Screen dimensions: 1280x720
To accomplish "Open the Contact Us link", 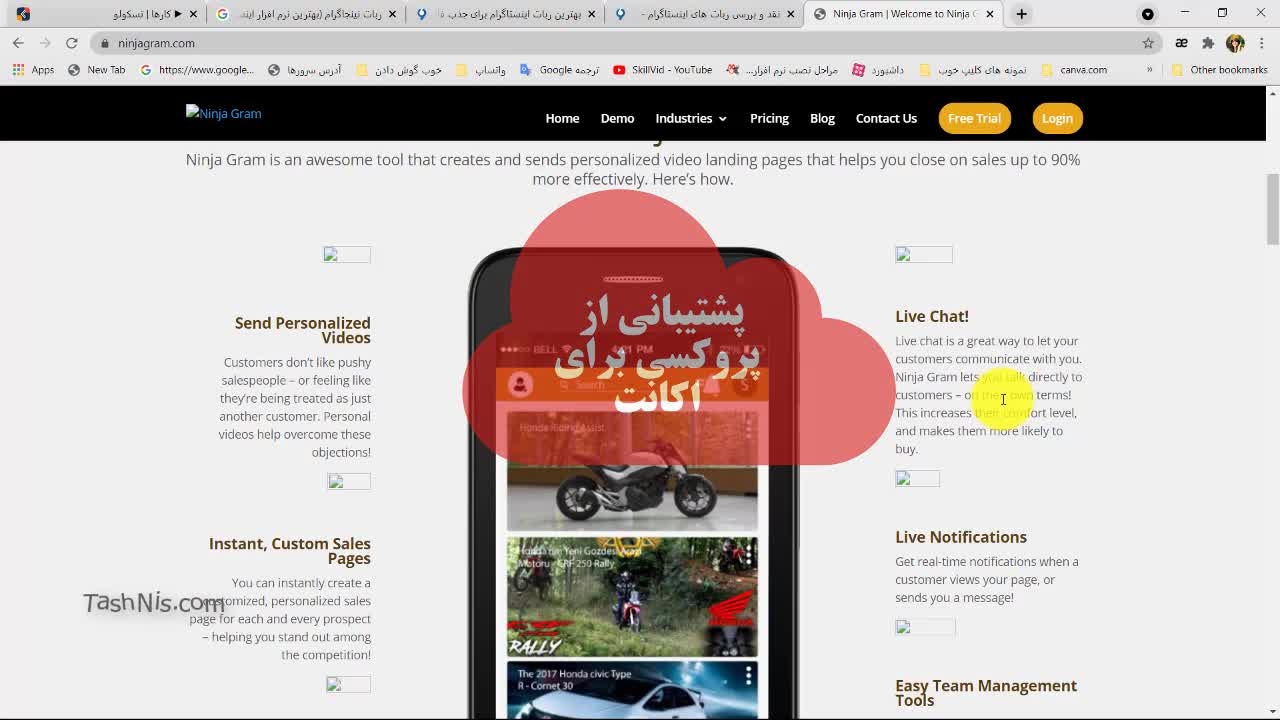I will (x=886, y=118).
